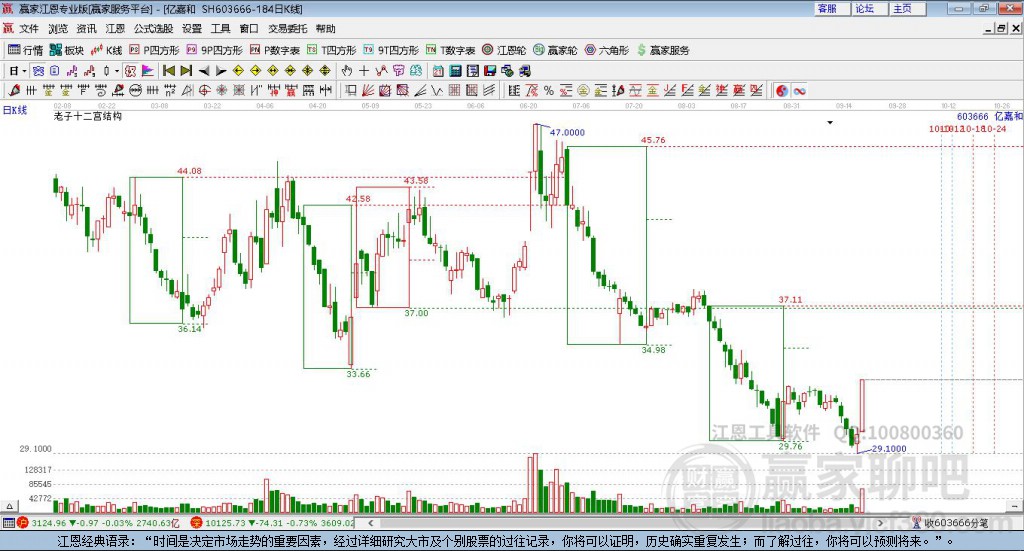Click the 主页 homepage button
This screenshot has height=551, width=1024.
[x=907, y=8]
